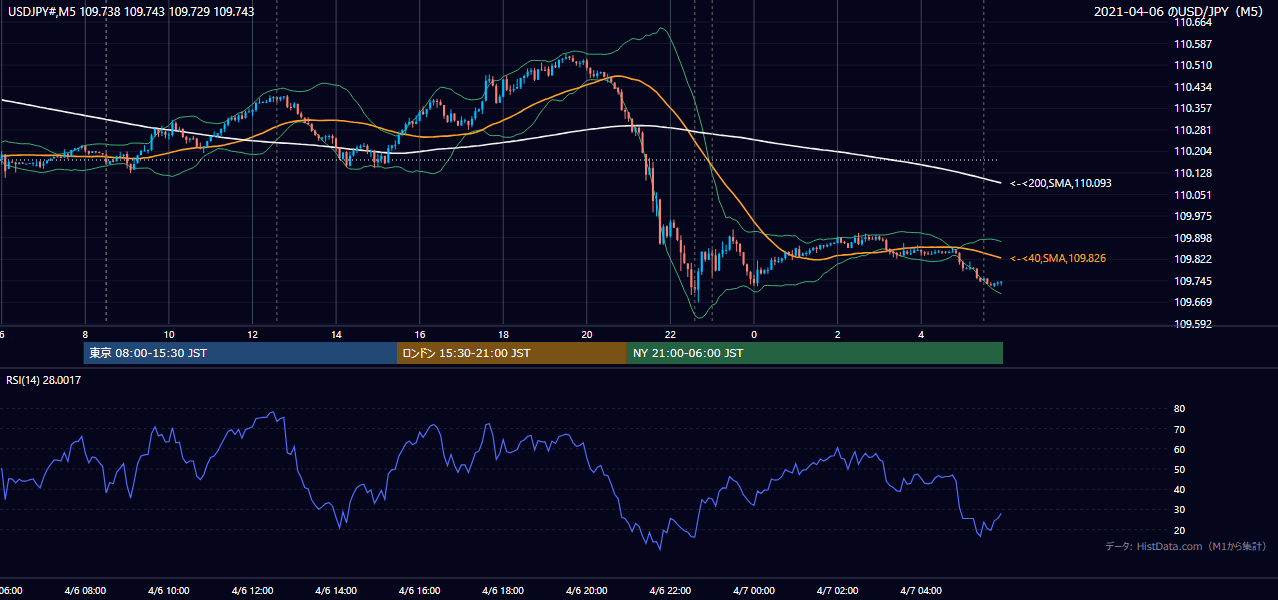Screen dimensions: 1278x600
Task: Click hour label 18 on the price chart axis
Action: click(x=503, y=334)
